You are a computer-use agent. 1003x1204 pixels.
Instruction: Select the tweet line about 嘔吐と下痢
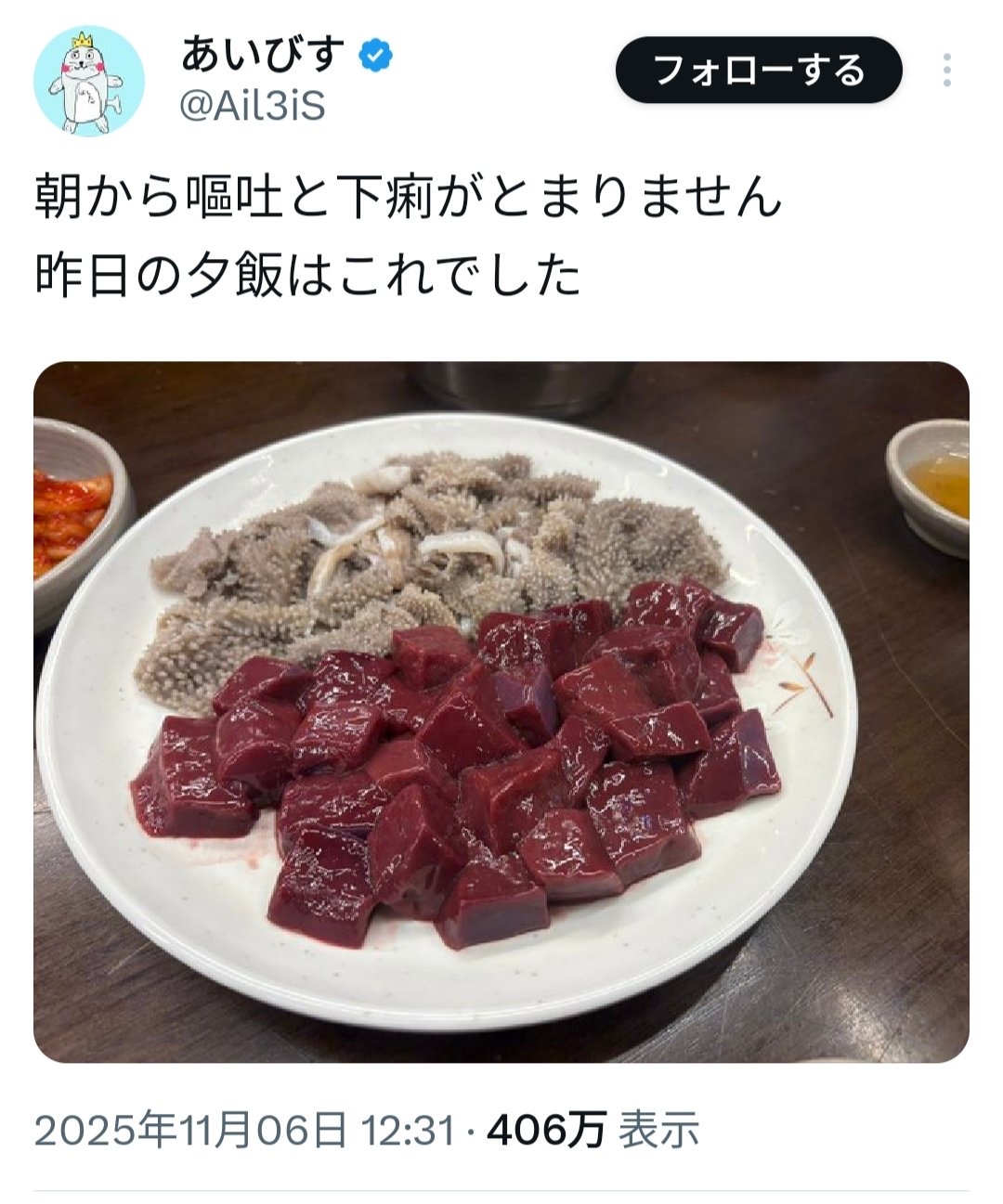(407, 198)
